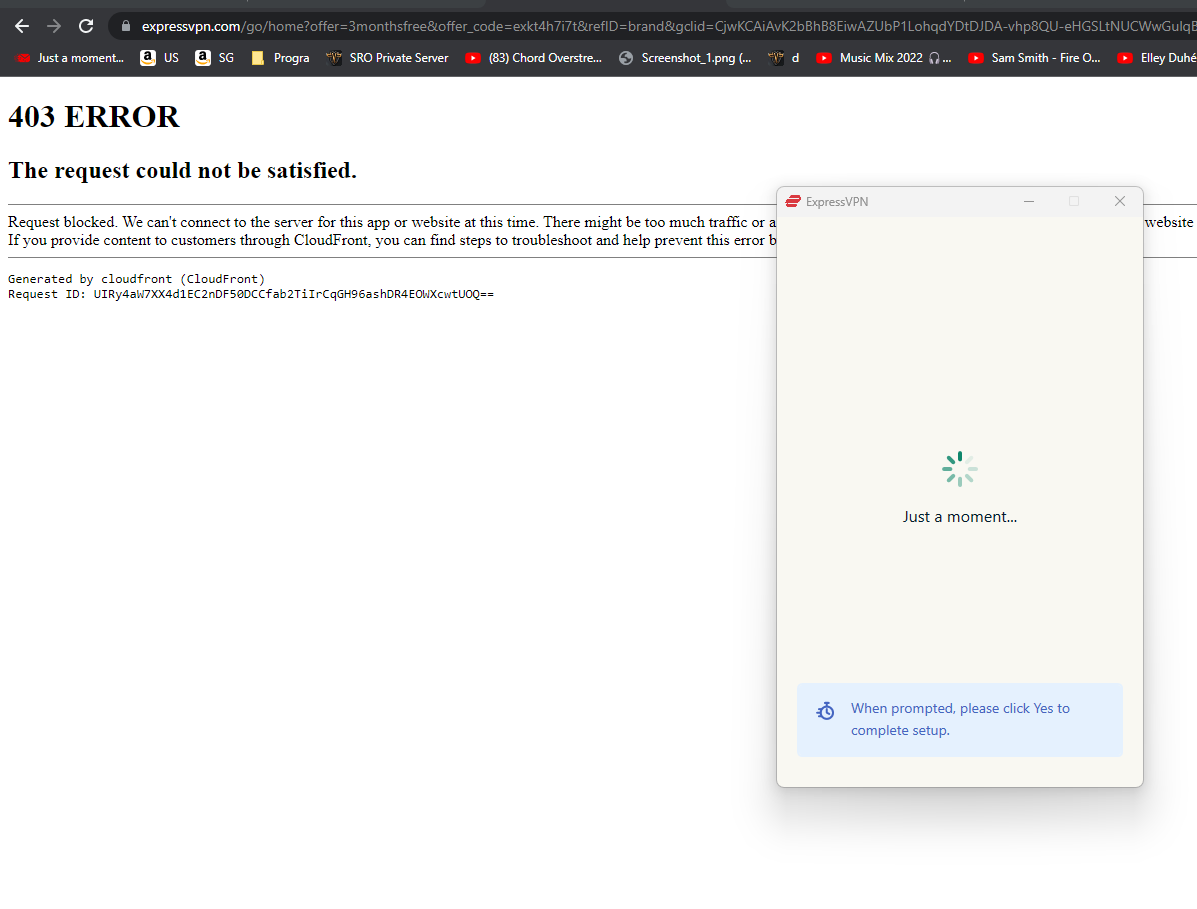Click the 'When prompted, please click Yes' notice

[x=960, y=720]
